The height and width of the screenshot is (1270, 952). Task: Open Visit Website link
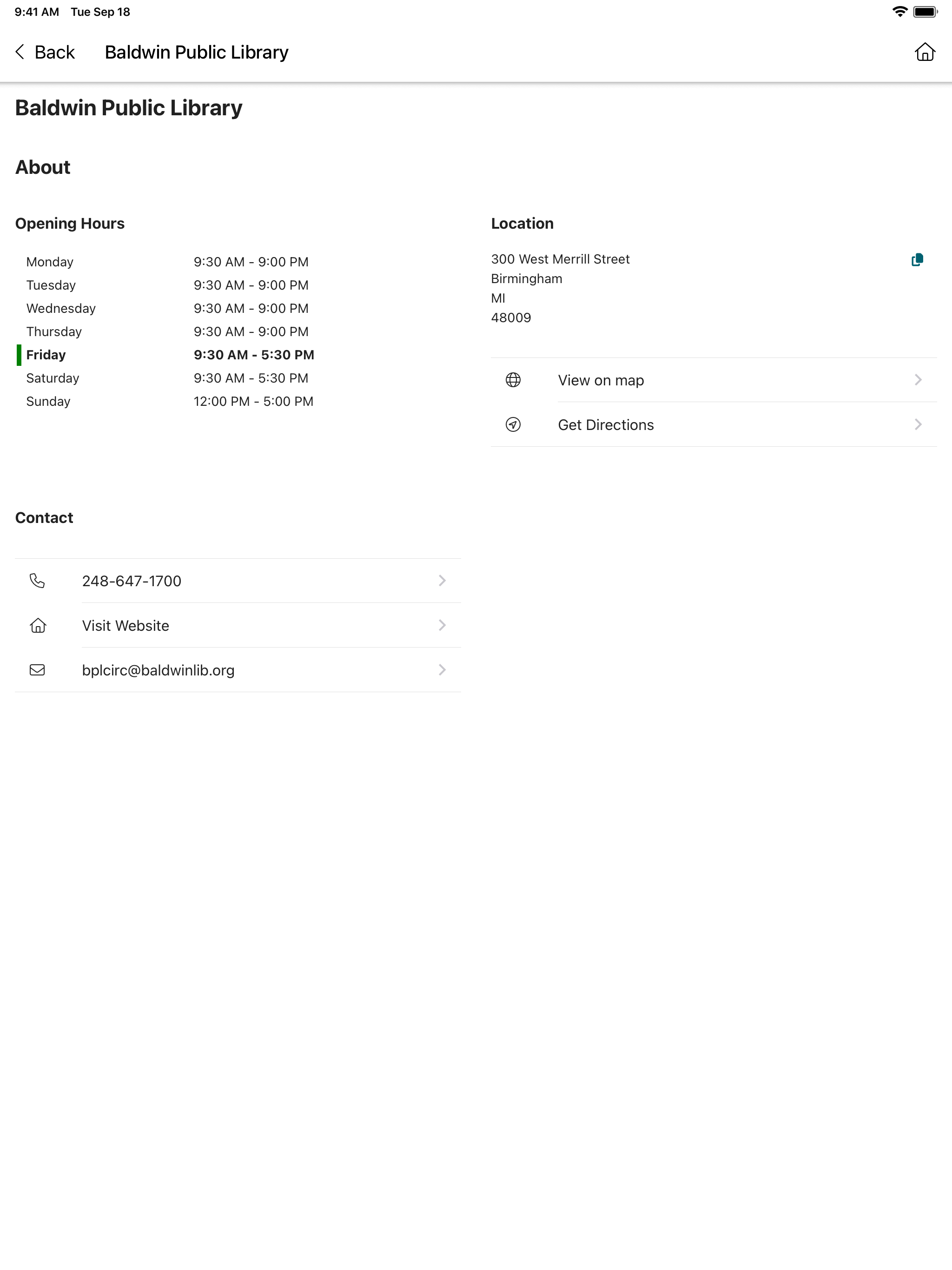coord(238,625)
